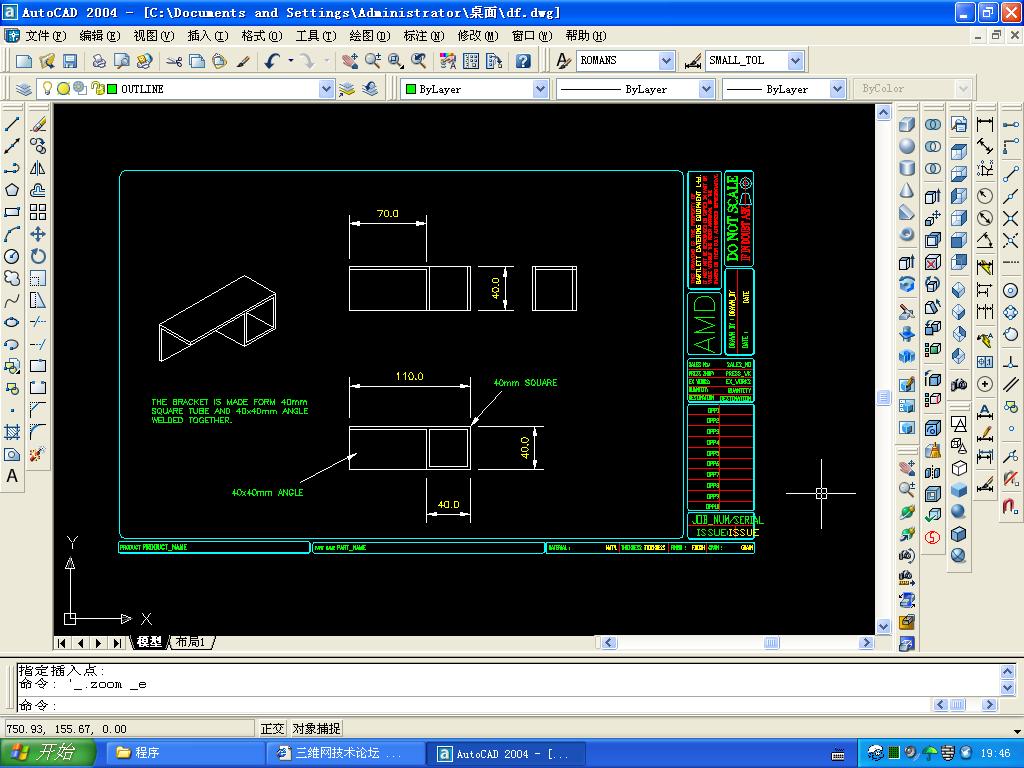Click the Layer Previous icon
Image resolution: width=1024 pixels, height=768 pixels.
[370, 89]
